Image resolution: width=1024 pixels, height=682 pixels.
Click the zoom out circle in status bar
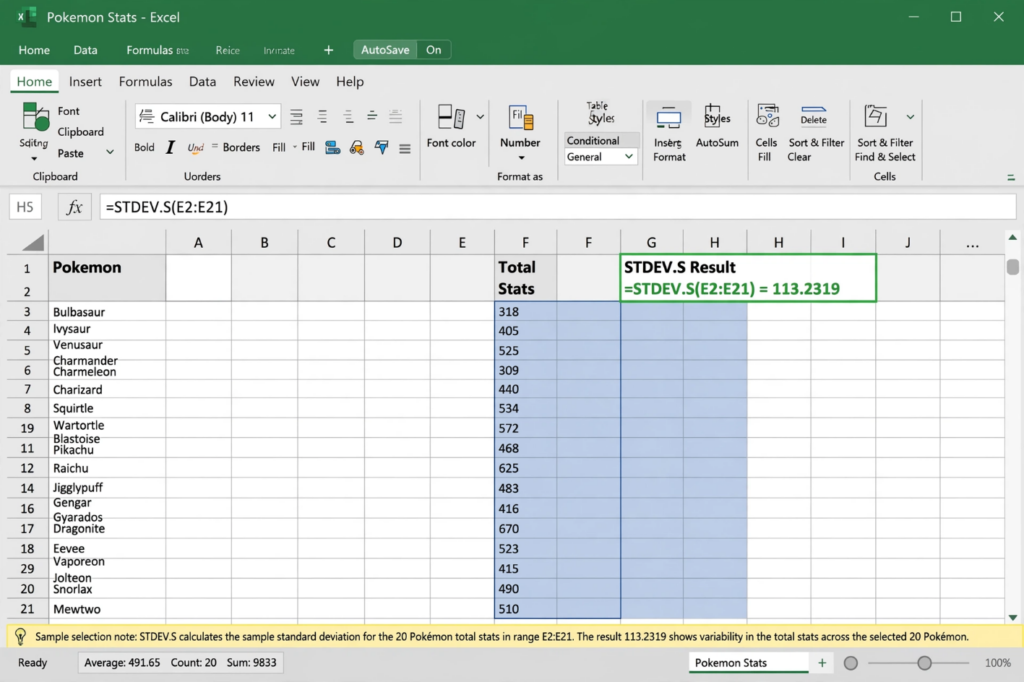pos(850,663)
